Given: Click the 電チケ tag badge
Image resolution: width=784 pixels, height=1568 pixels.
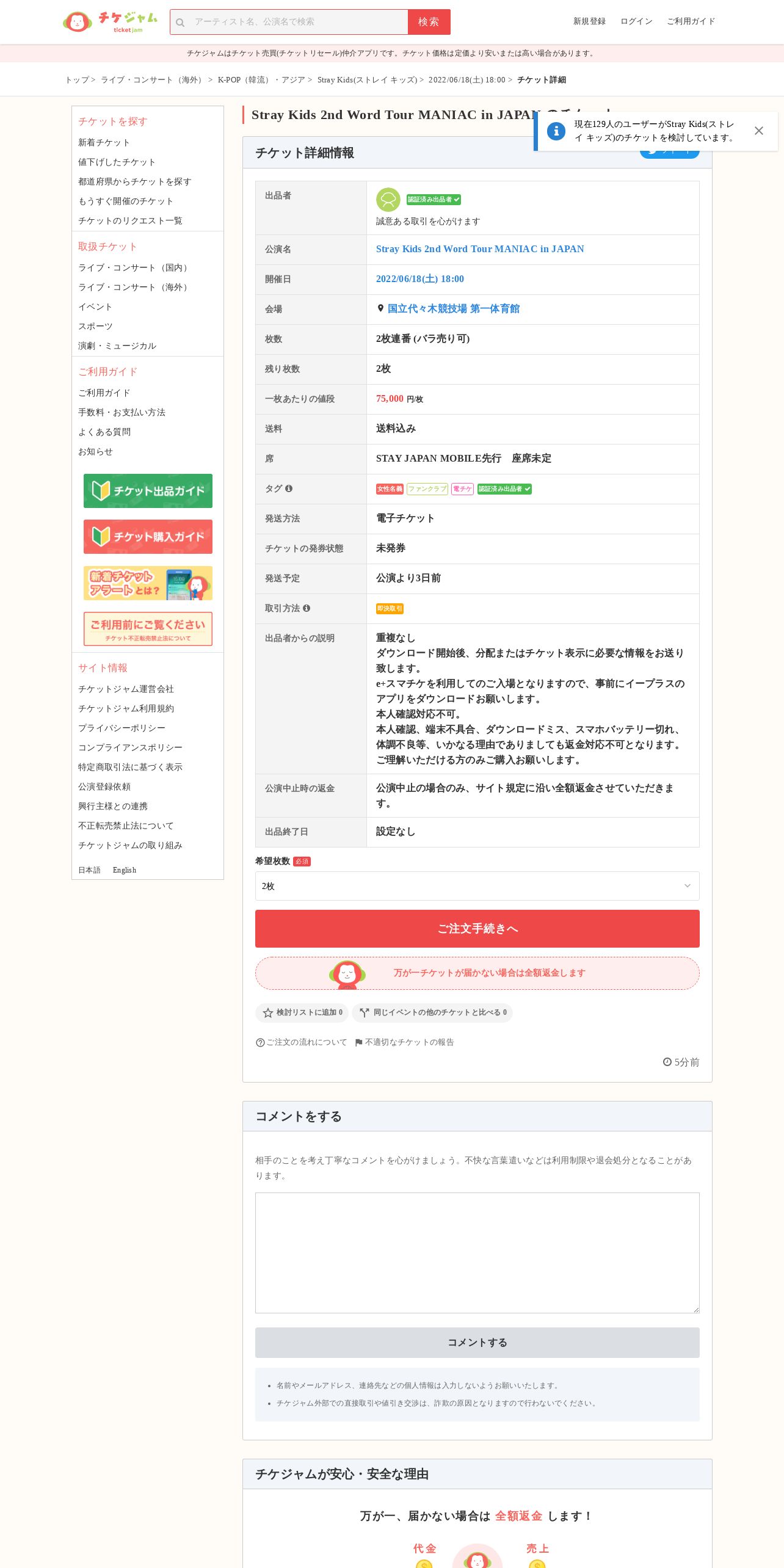Looking at the screenshot, I should [462, 489].
